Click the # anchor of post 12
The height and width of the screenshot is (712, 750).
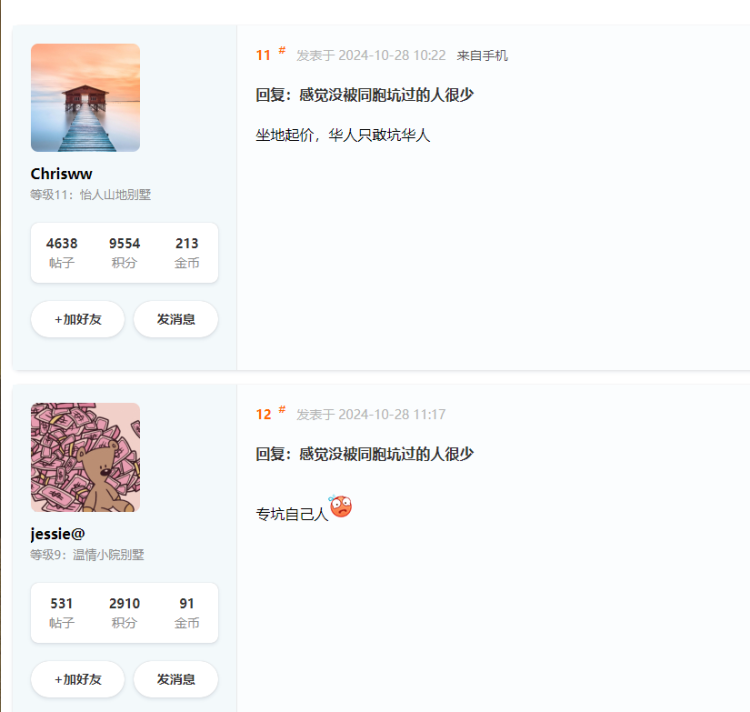[282, 409]
